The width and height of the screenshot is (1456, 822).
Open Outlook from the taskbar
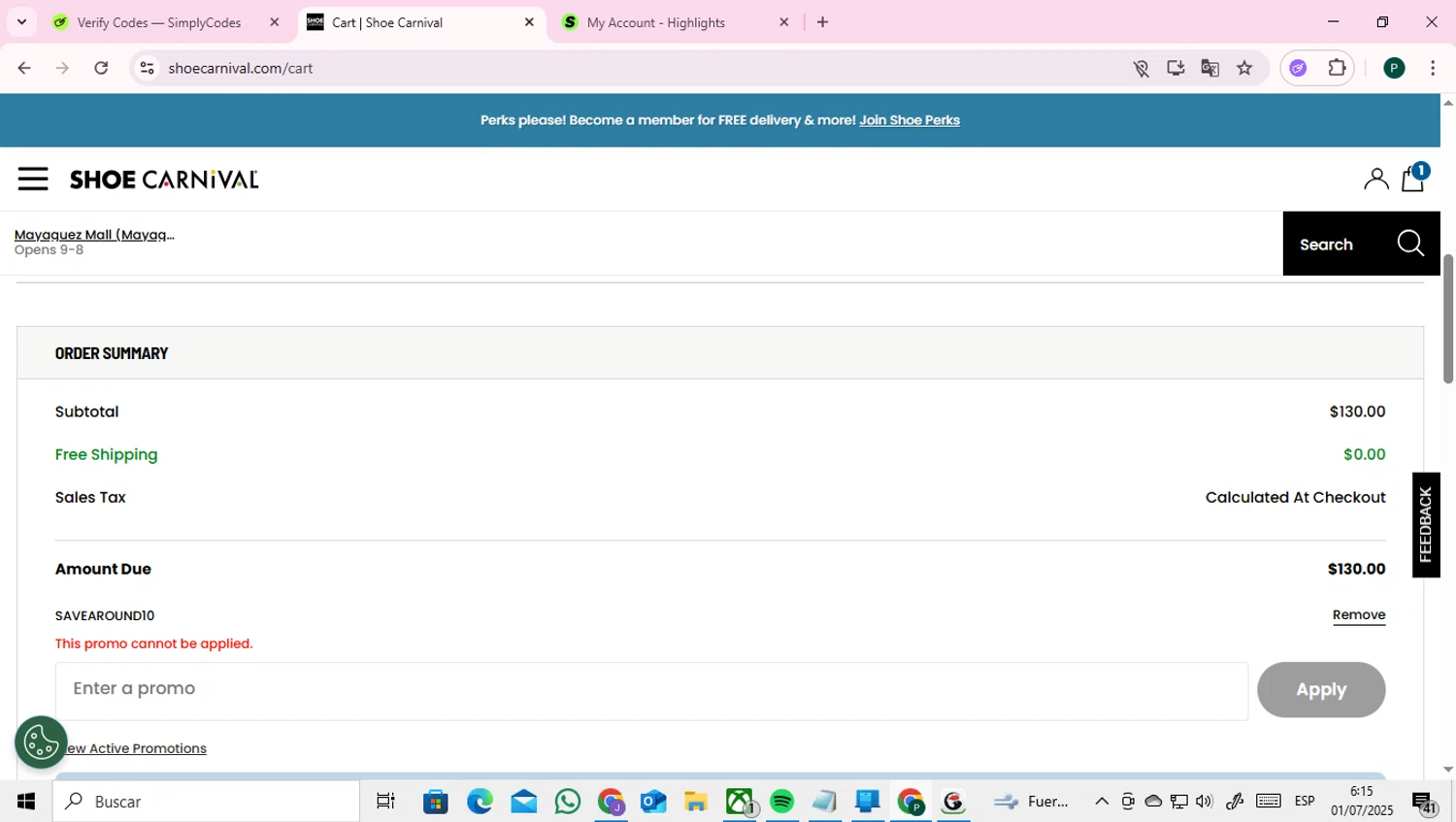click(653, 802)
